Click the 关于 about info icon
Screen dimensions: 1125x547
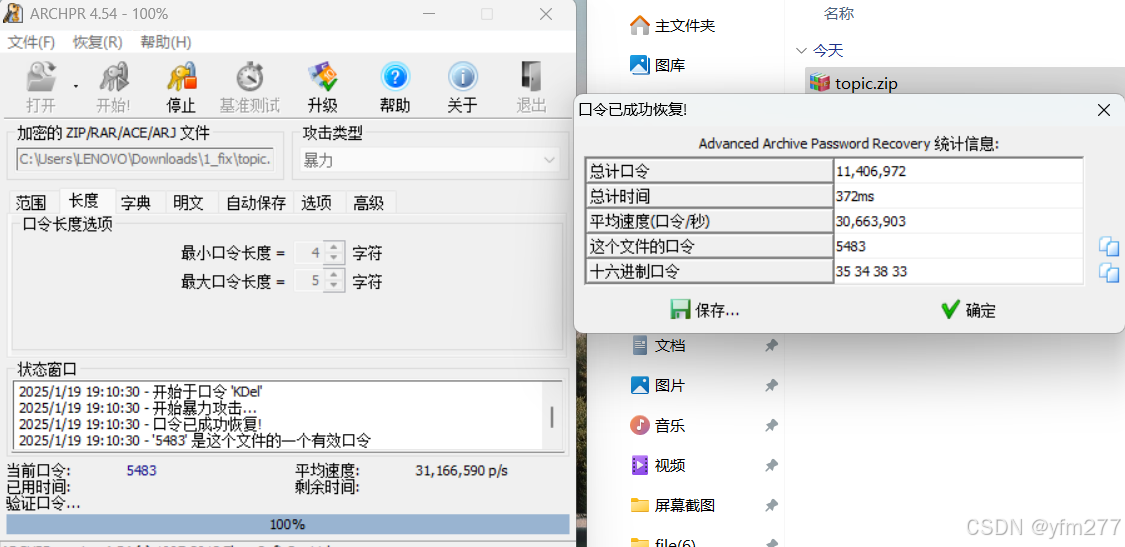pyautogui.click(x=463, y=77)
